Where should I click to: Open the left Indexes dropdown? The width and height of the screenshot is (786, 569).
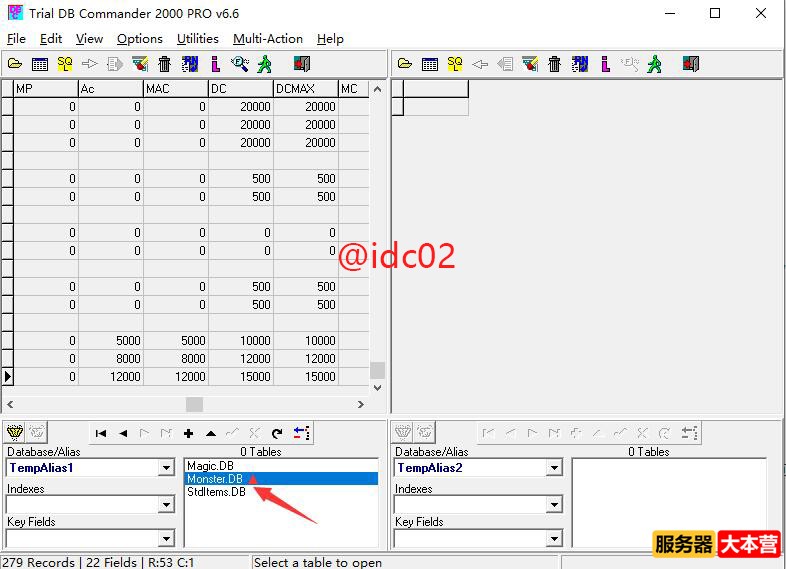click(x=166, y=505)
